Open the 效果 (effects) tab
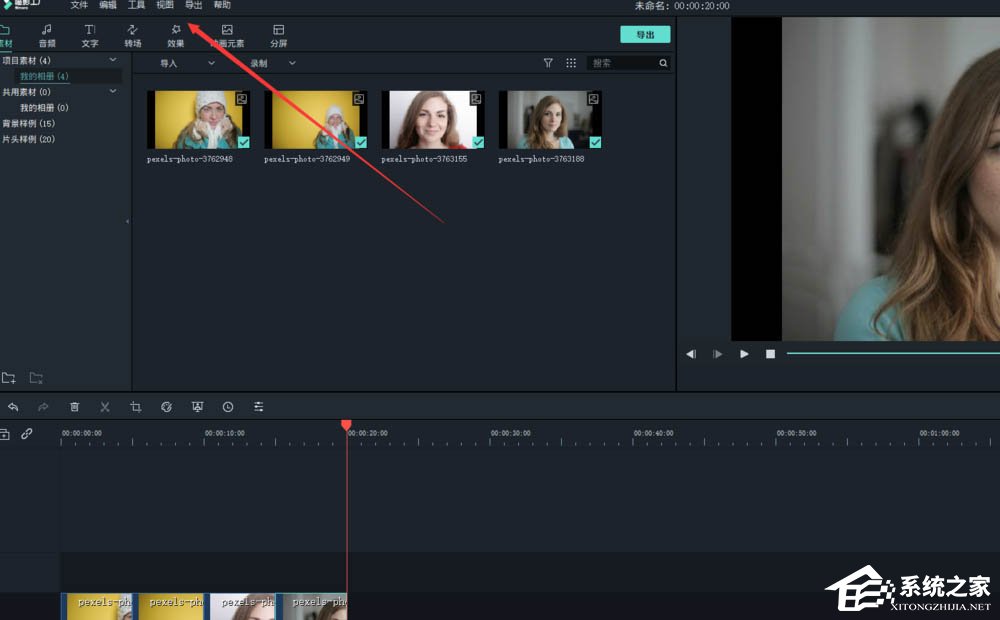Viewport: 1000px width, 620px height. (175, 36)
